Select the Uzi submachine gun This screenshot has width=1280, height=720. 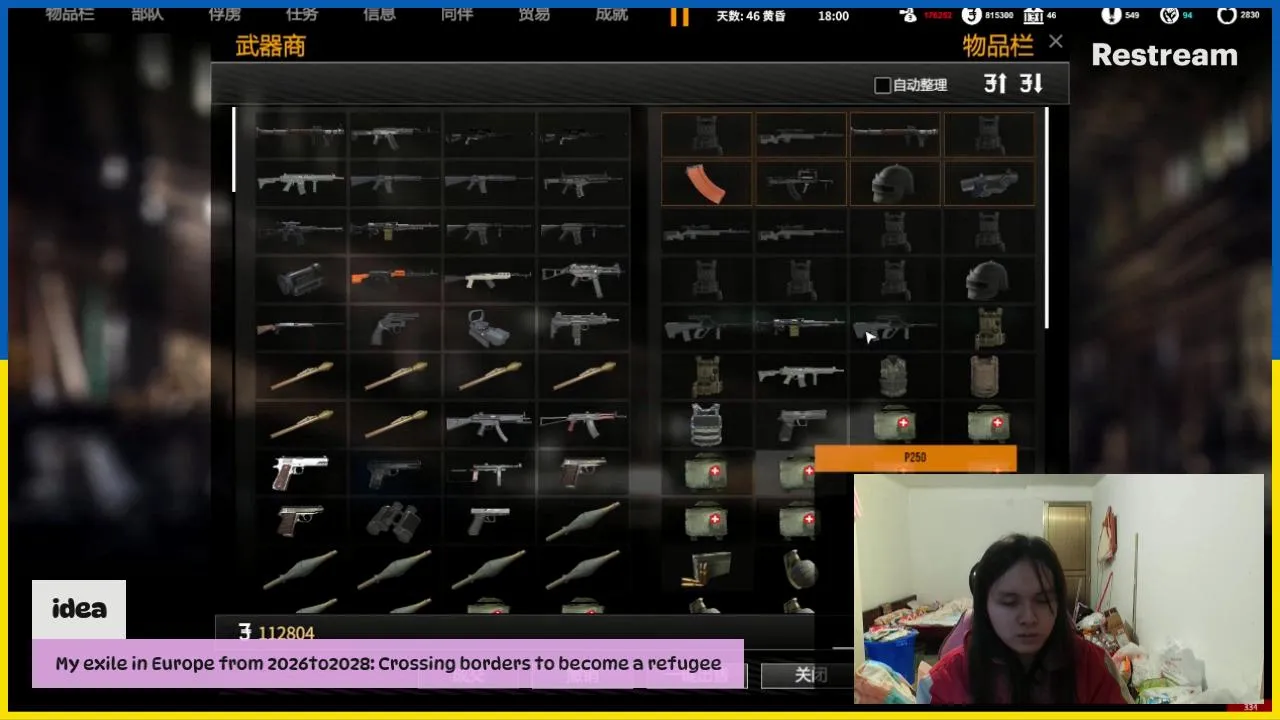pos(583,326)
